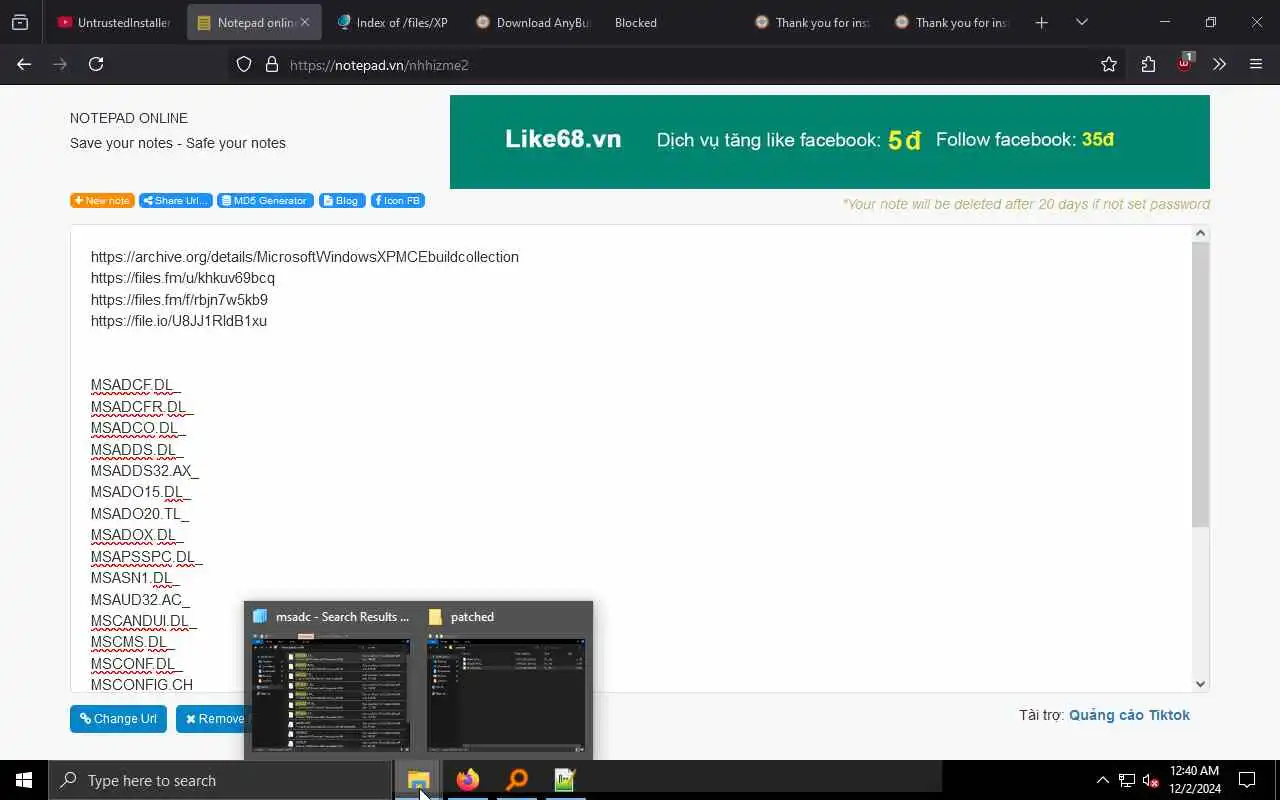Click File Explorer taskbar icon
Screen dimensions: 1280x800
click(418, 780)
